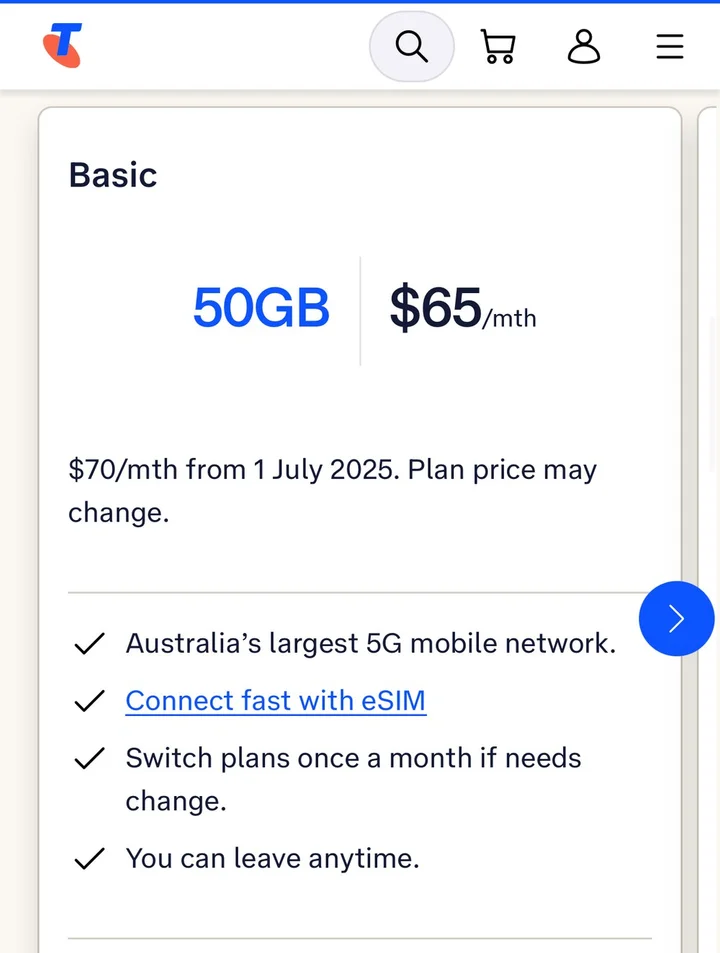Open the hamburger menu

coord(670,46)
